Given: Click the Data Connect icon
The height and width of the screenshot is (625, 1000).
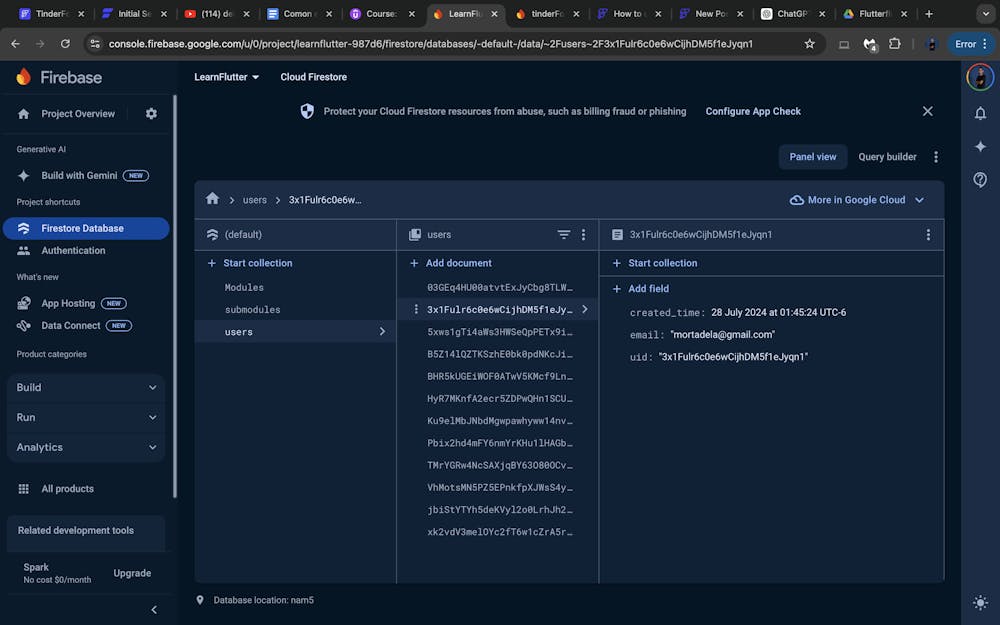Looking at the screenshot, I should 24,325.
